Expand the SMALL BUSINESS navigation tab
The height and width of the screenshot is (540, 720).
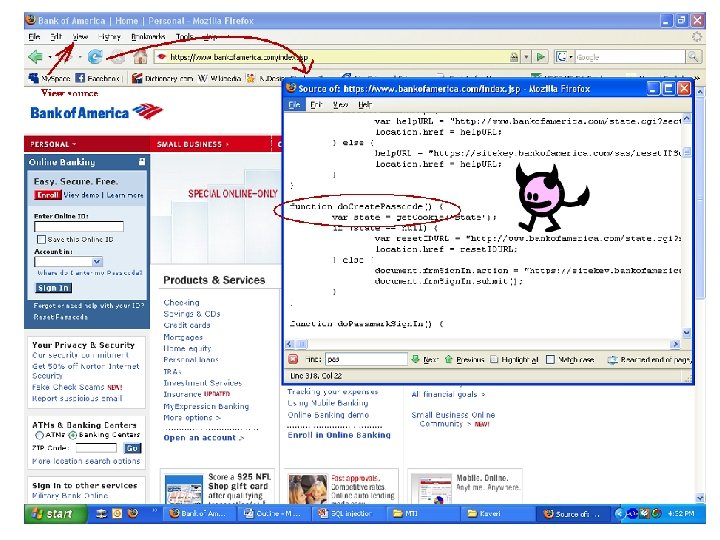tap(193, 144)
